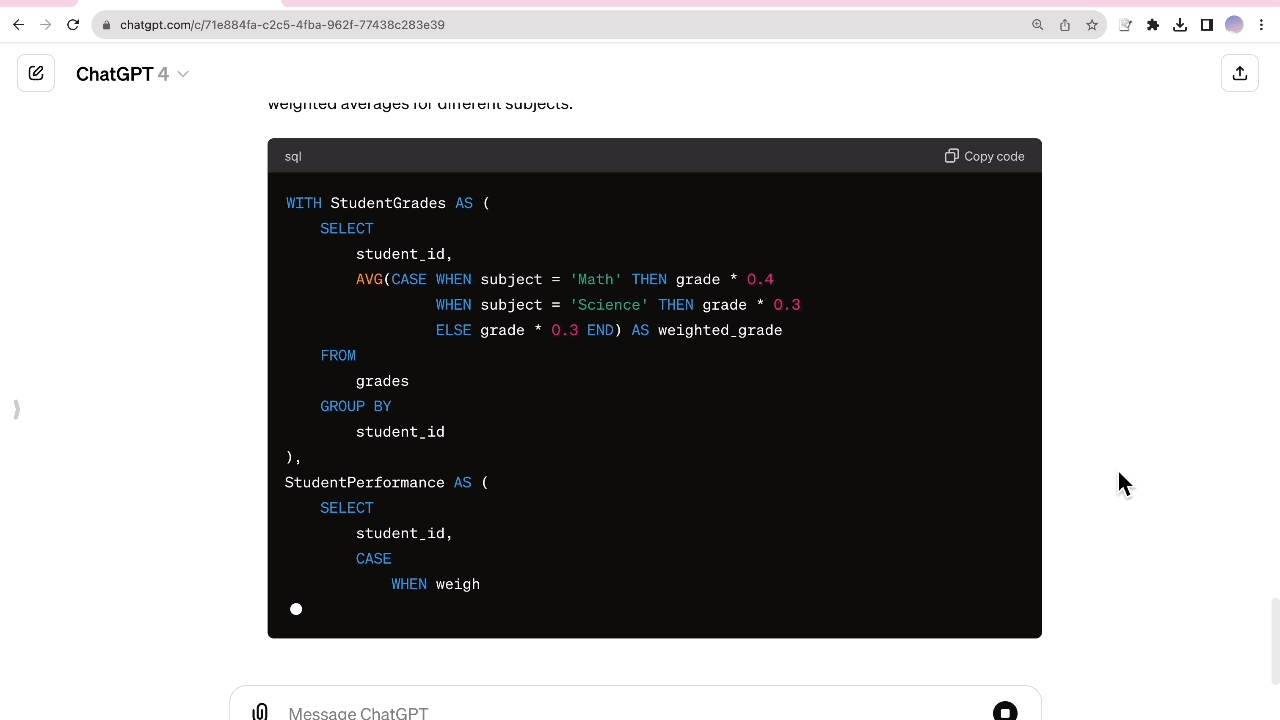Click 'StudentPerformance' CTE name
Screen dimensions: 1280x720
coord(364,482)
